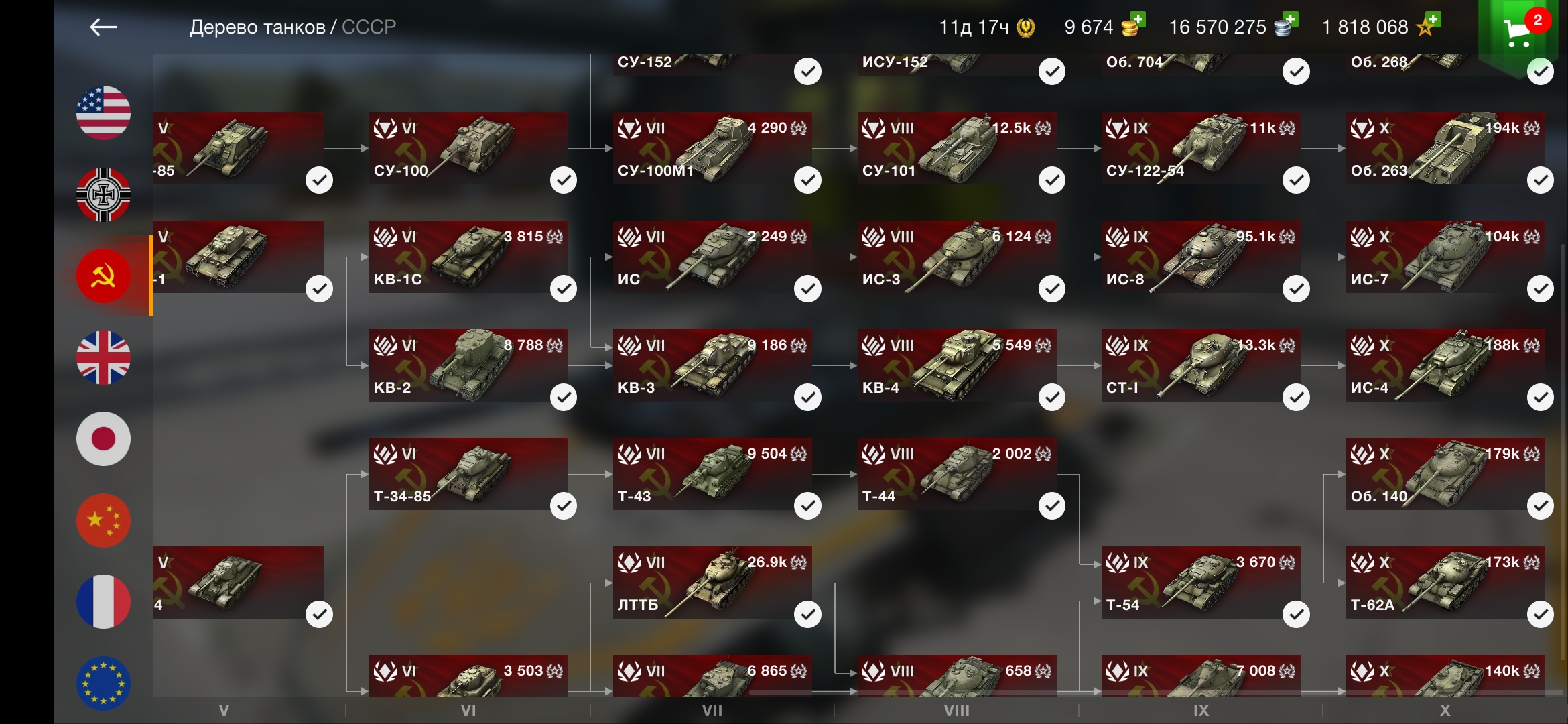Viewport: 1568px width, 724px height.
Task: Select the Japan flag nation icon
Action: 103,438
